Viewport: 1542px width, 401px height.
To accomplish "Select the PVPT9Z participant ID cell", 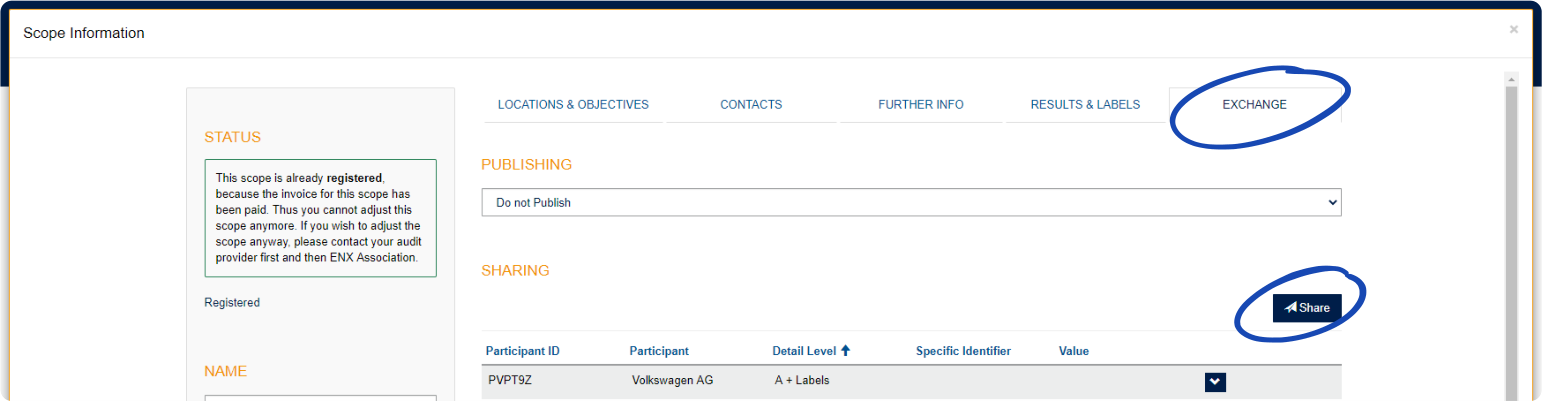I will tap(508, 381).
